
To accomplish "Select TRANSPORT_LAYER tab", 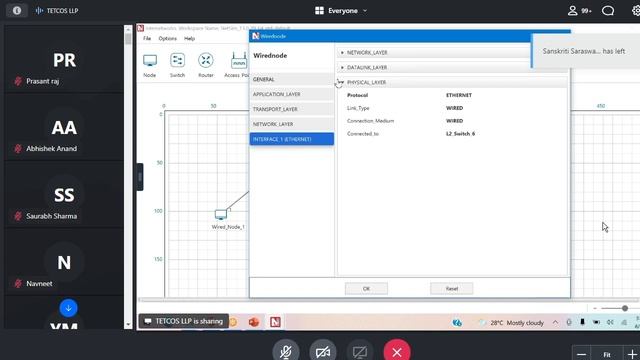I will pos(292,109).
